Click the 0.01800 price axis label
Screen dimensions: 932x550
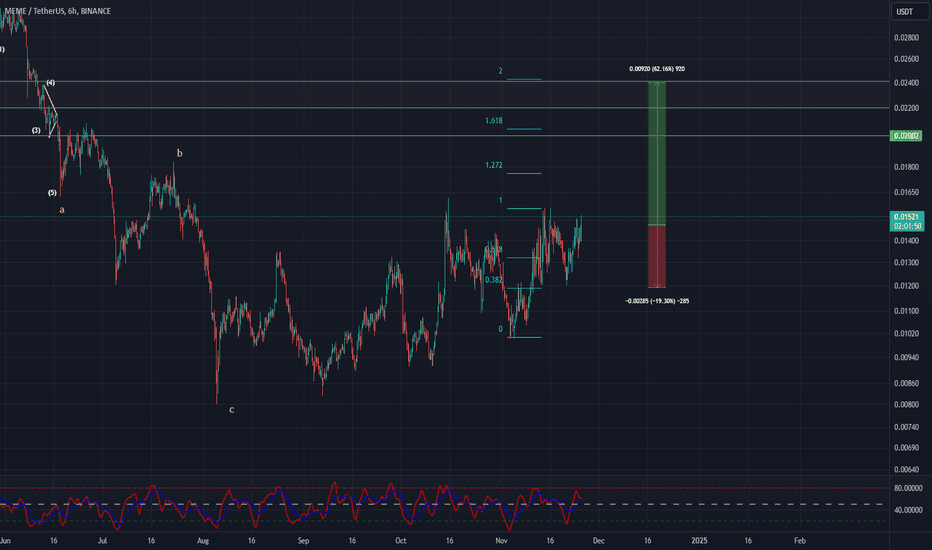tap(906, 167)
